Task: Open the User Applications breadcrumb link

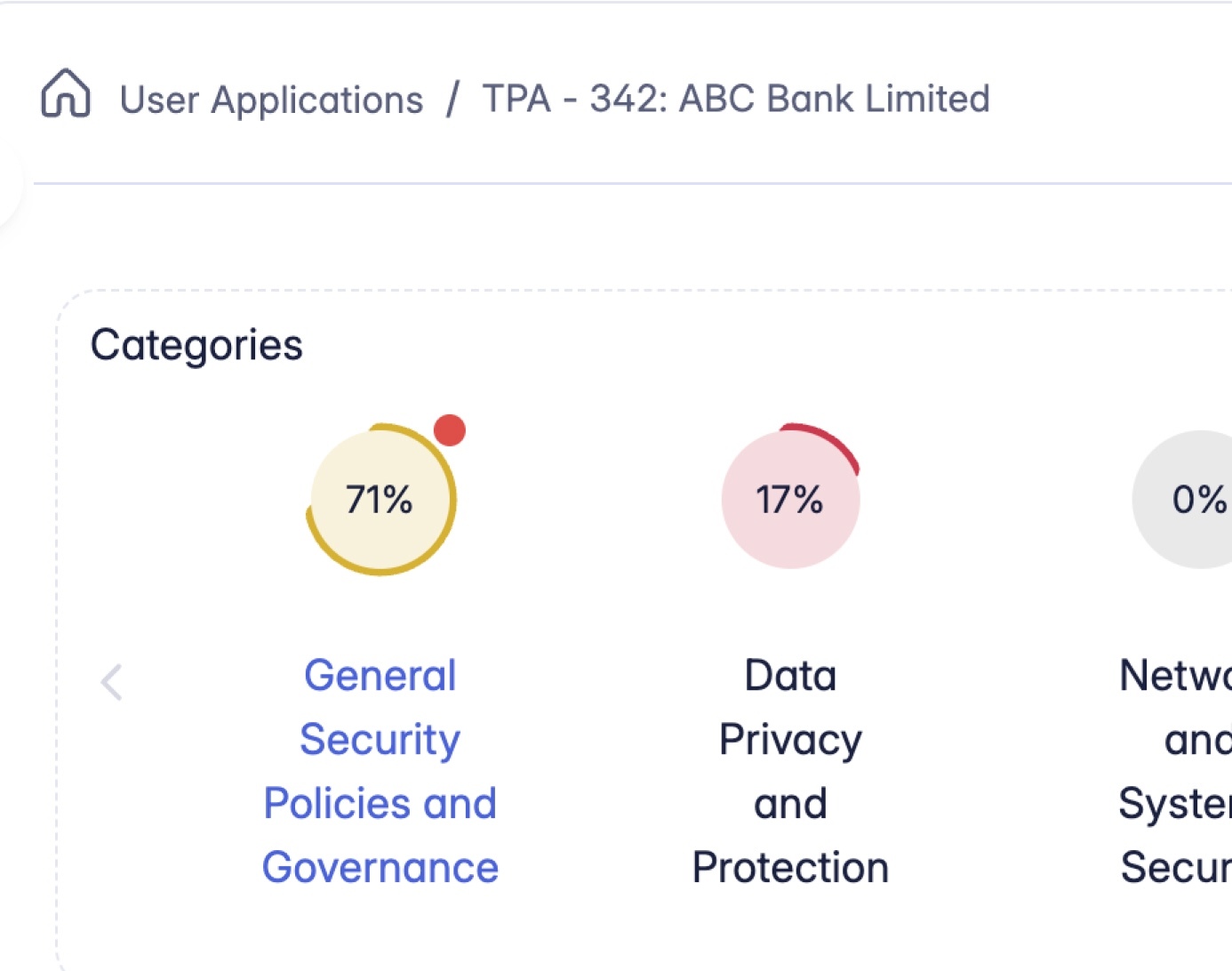Action: (x=271, y=100)
